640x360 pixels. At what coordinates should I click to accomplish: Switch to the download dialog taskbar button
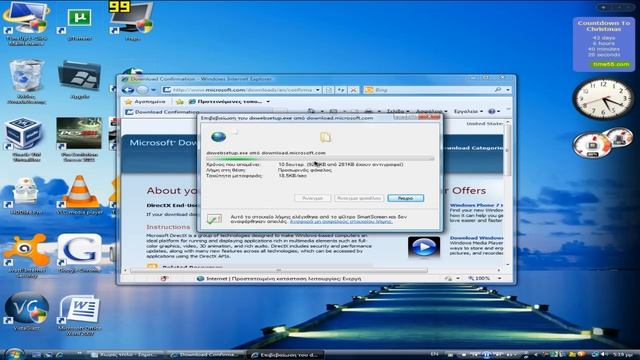(x=285, y=355)
